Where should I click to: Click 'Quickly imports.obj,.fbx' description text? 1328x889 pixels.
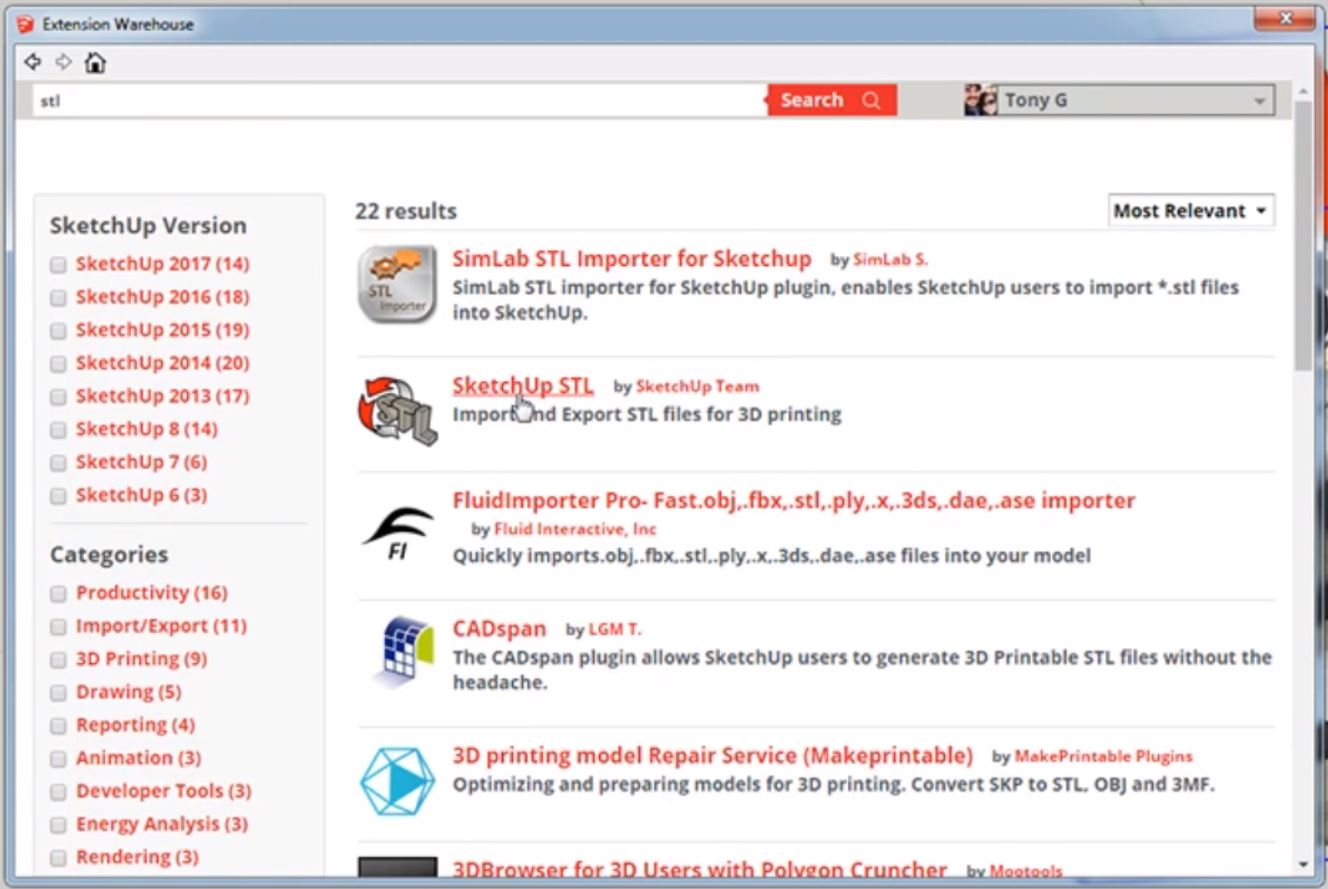tap(772, 555)
